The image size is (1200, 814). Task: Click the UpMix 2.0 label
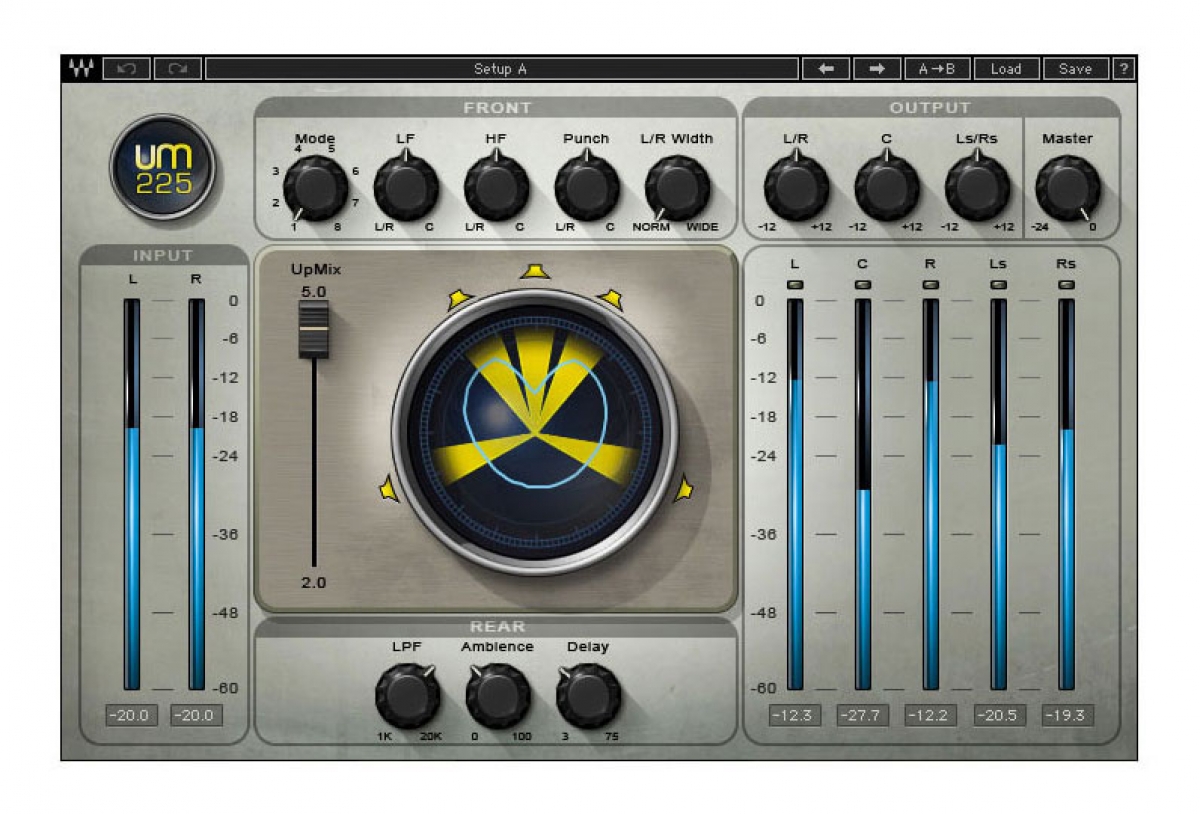point(313,582)
